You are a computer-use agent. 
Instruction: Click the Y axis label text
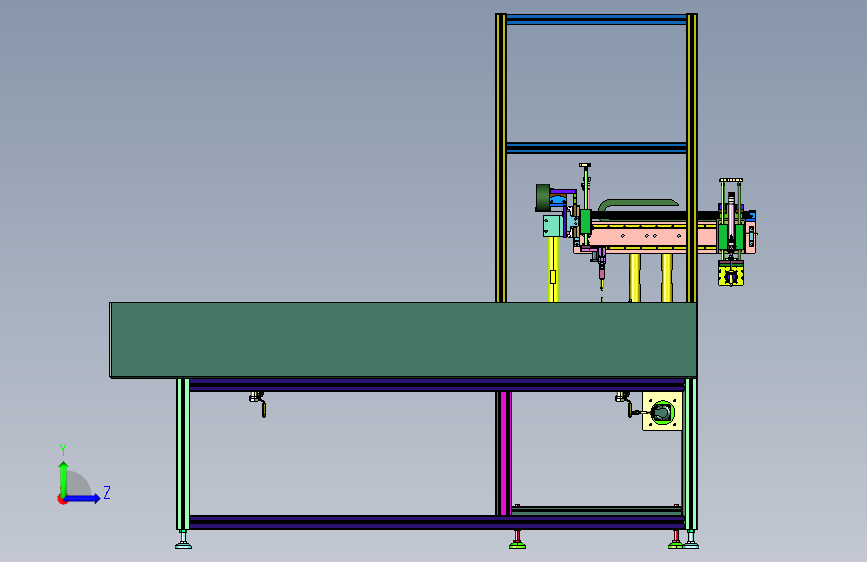click(x=63, y=450)
